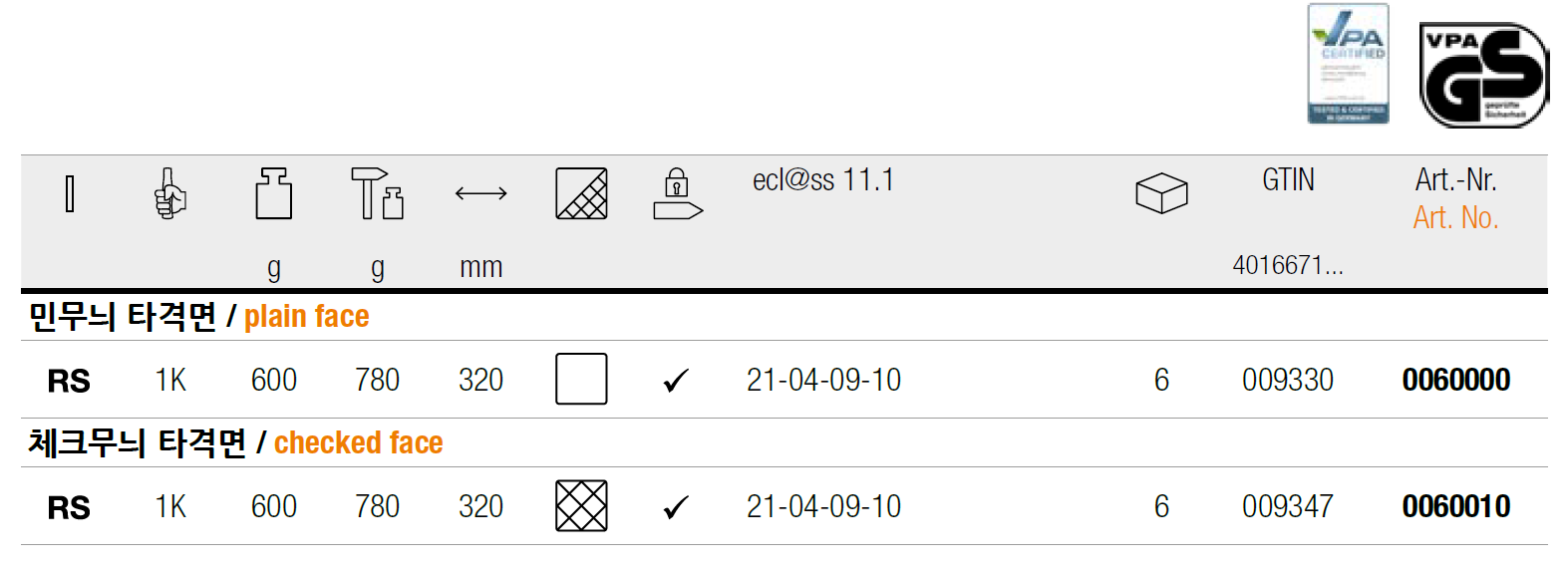Click the hand grip column icon
Screen dimensions: 1568x572
coord(170,193)
